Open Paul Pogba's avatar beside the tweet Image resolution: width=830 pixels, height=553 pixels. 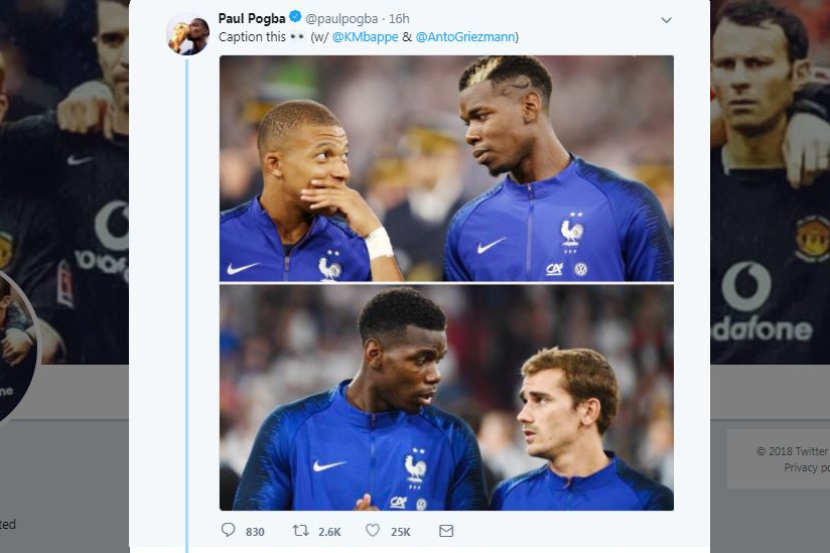187,35
